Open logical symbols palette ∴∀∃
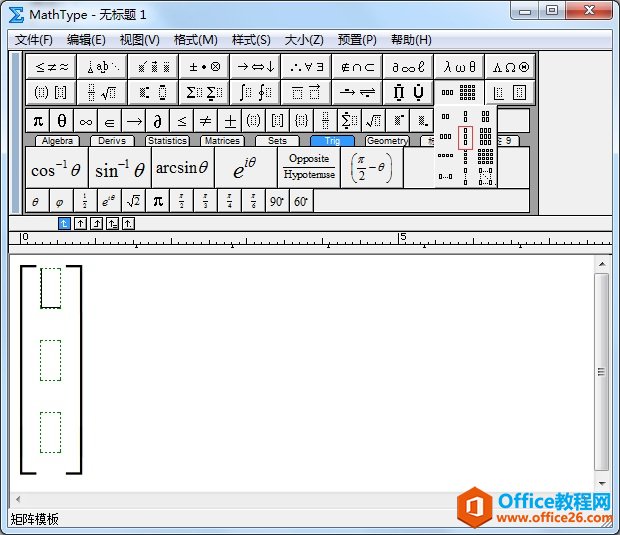Viewport: 620px width, 535px height. tap(306, 67)
